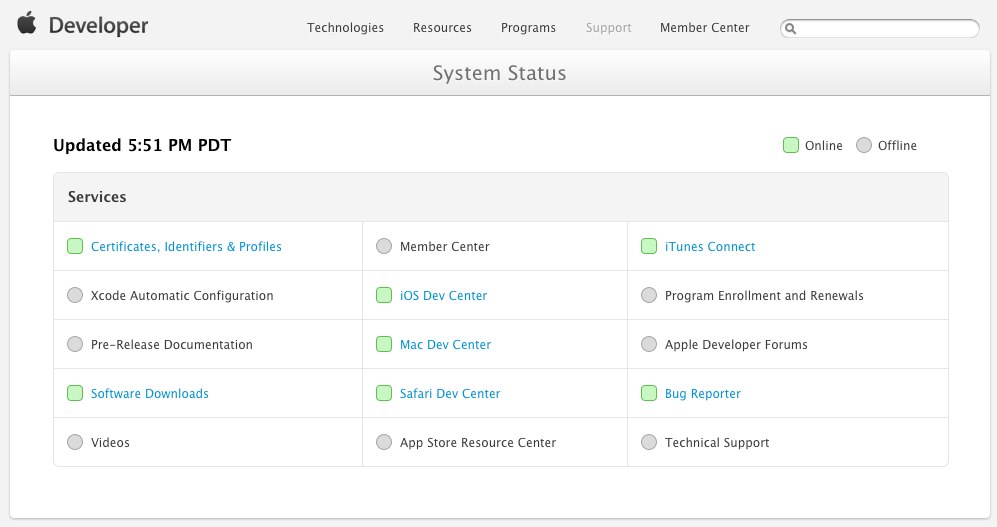Click green status icon beside iOS Dev Center
Image resolution: width=997 pixels, height=527 pixels.
coord(384,295)
